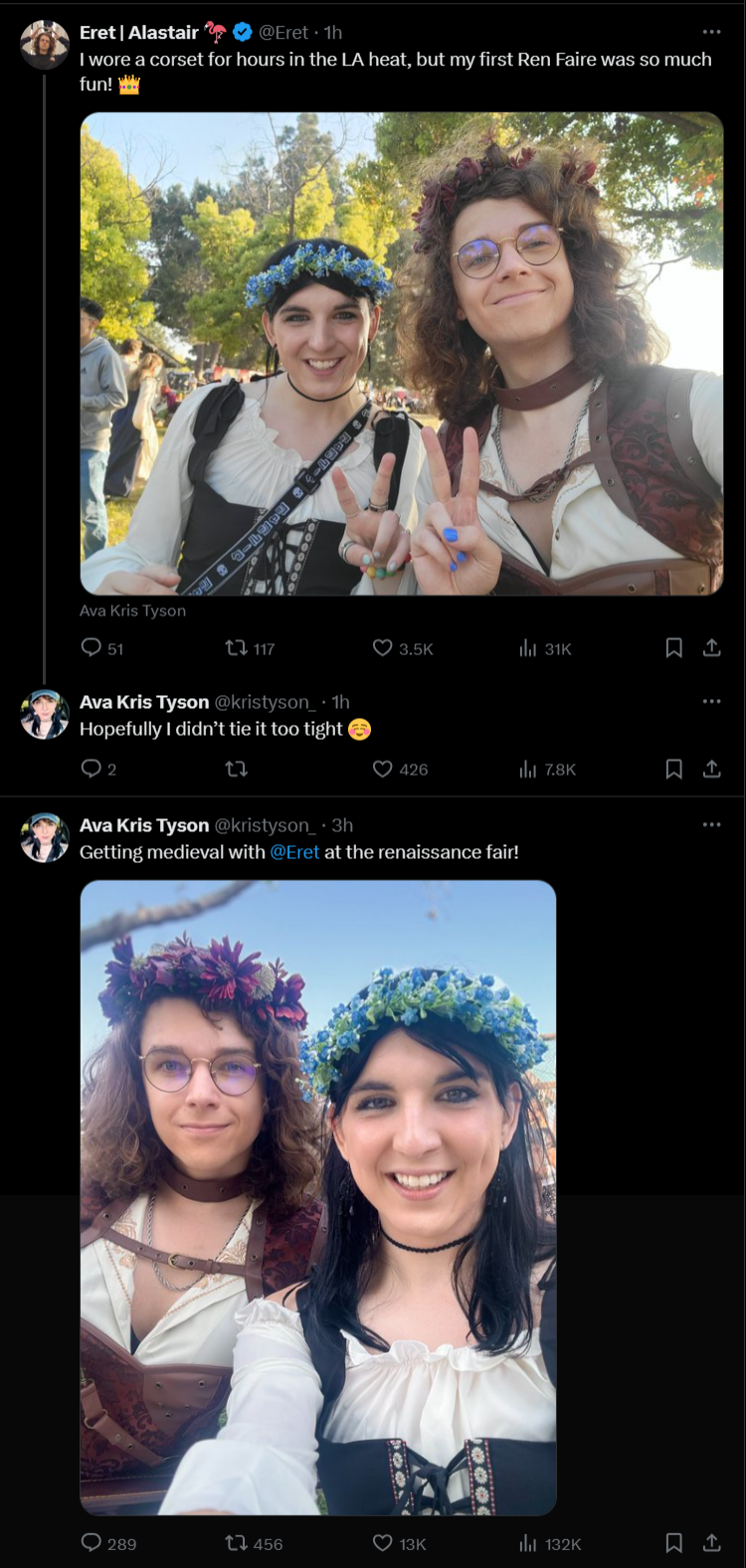The image size is (746, 1568).
Task: Bookmark Eret's Ren Faire tweet
Action: (x=673, y=648)
